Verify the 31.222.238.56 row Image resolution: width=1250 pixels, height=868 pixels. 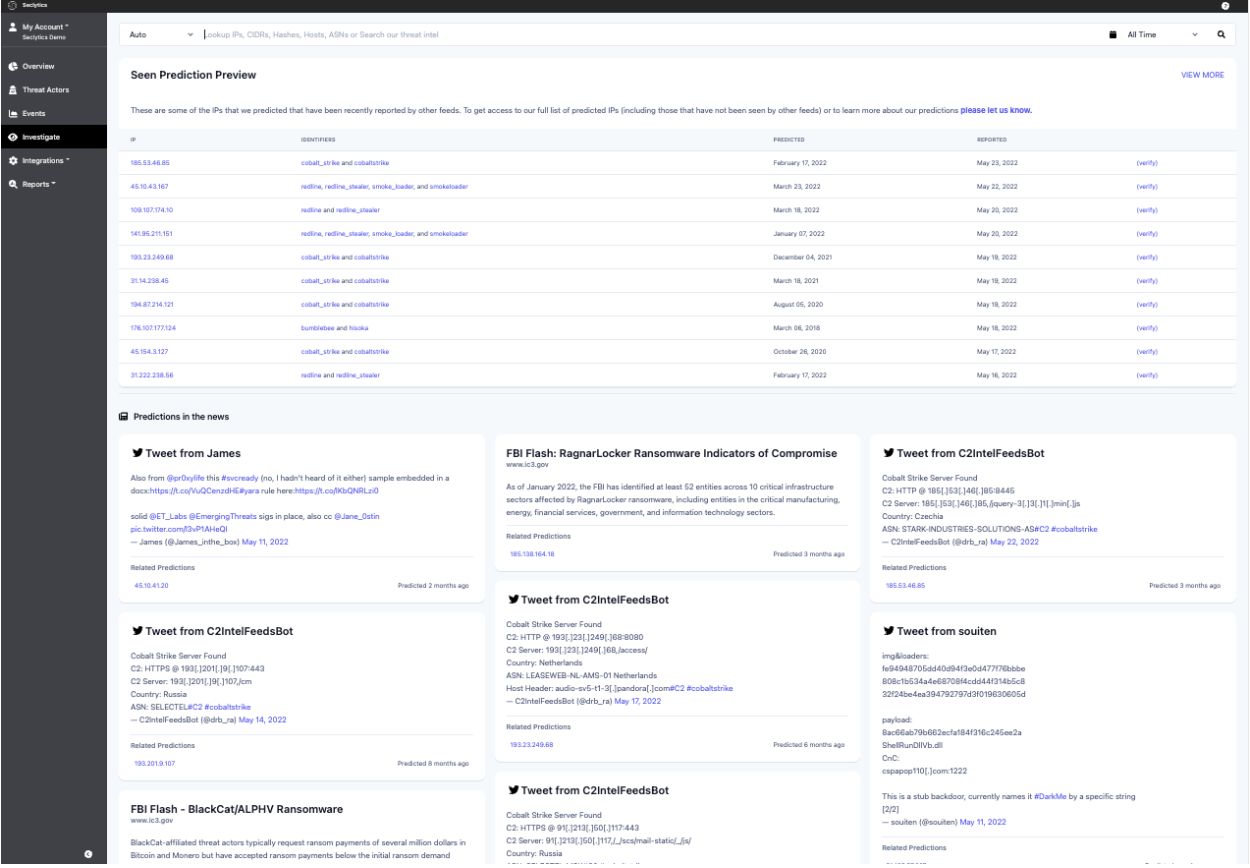click(1147, 375)
